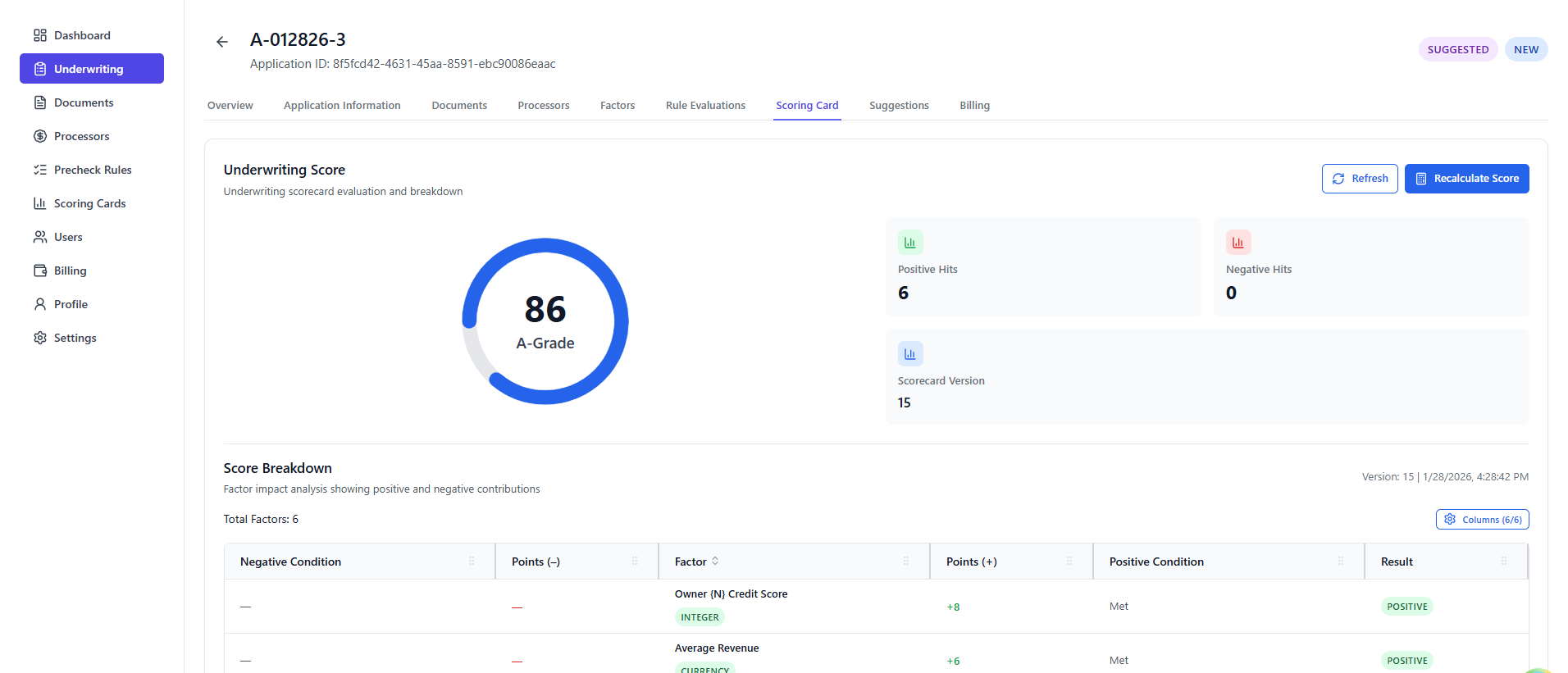Click the A-012826-3 application title
This screenshot has height=673, width=1568.
tap(298, 39)
